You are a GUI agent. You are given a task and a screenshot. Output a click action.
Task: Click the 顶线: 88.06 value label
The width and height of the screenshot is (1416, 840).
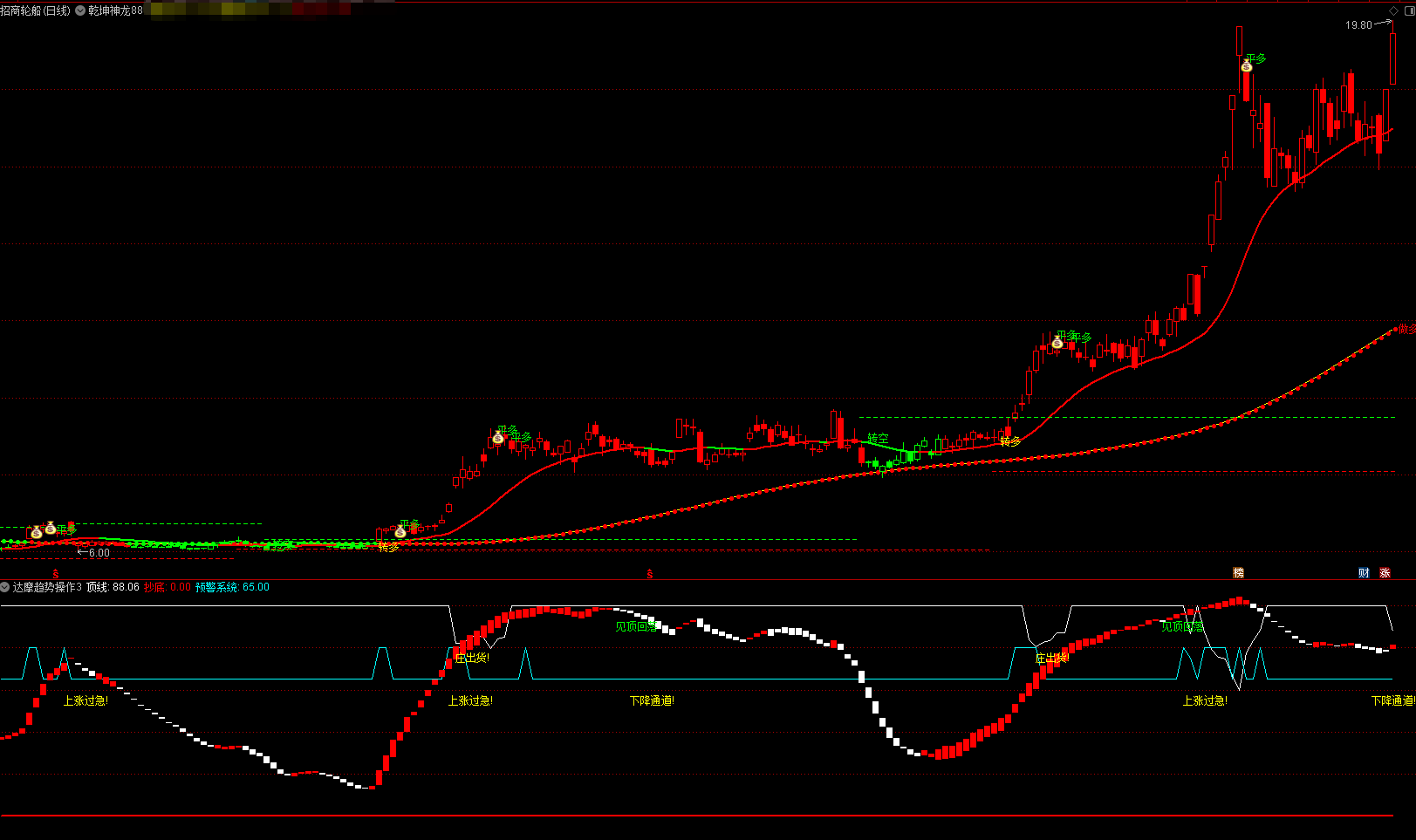[x=113, y=587]
